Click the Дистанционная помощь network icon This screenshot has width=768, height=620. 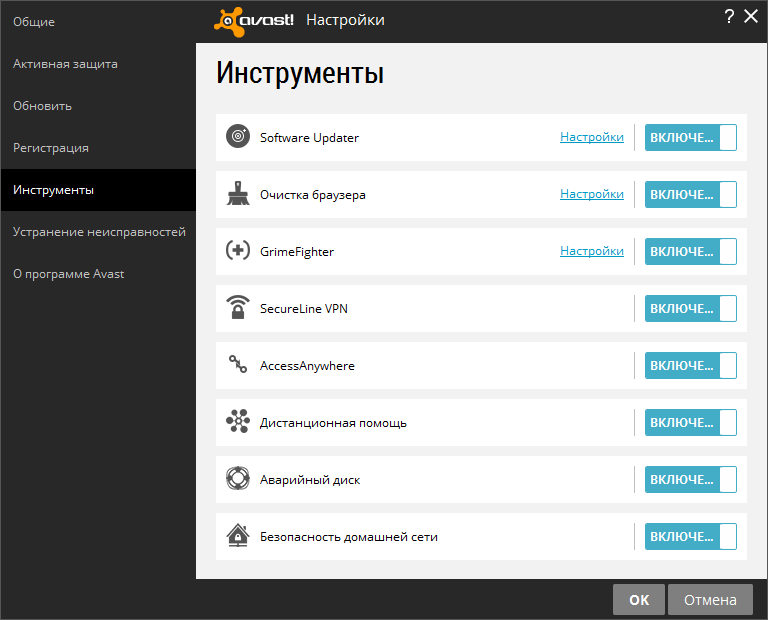pos(238,421)
